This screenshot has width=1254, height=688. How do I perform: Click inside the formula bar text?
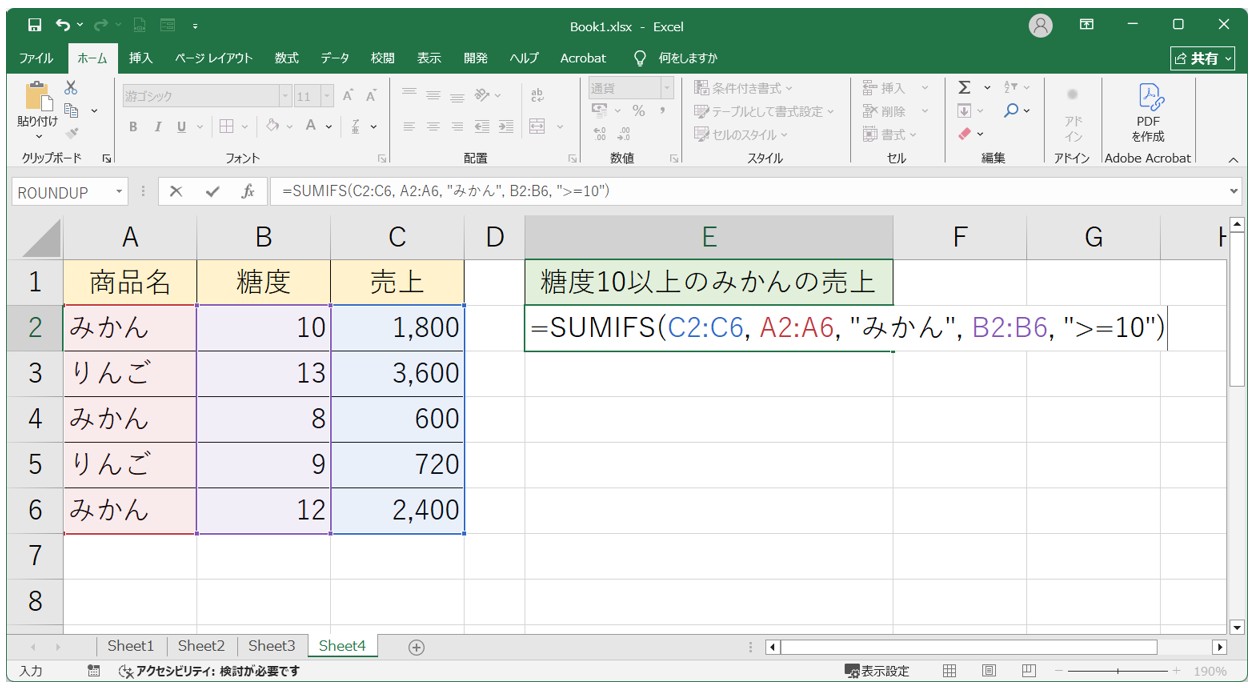pyautogui.click(x=446, y=192)
